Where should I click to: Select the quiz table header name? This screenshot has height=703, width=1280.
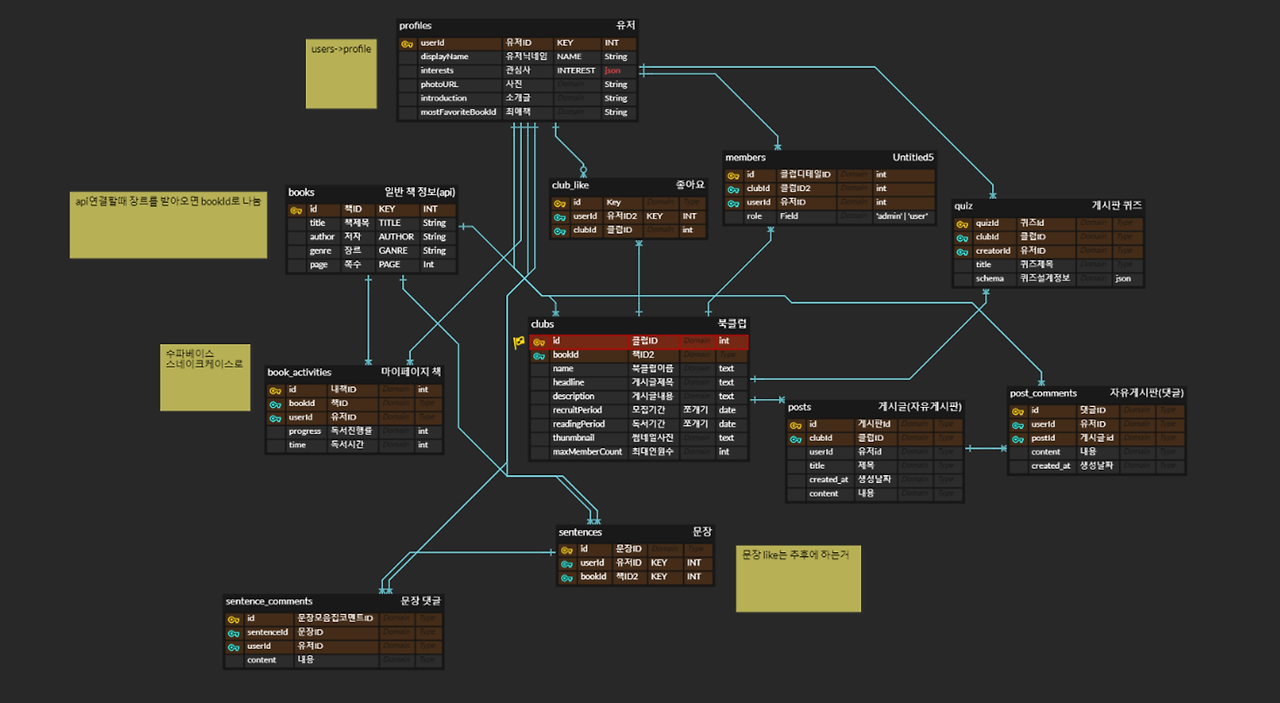964,206
